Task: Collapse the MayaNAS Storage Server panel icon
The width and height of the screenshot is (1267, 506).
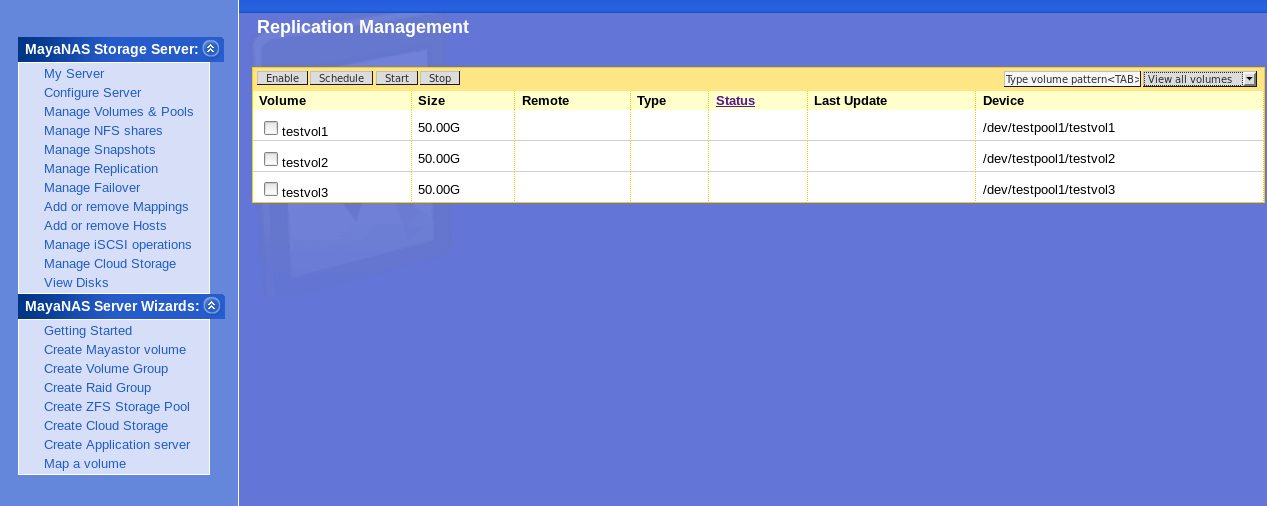Action: click(210, 48)
